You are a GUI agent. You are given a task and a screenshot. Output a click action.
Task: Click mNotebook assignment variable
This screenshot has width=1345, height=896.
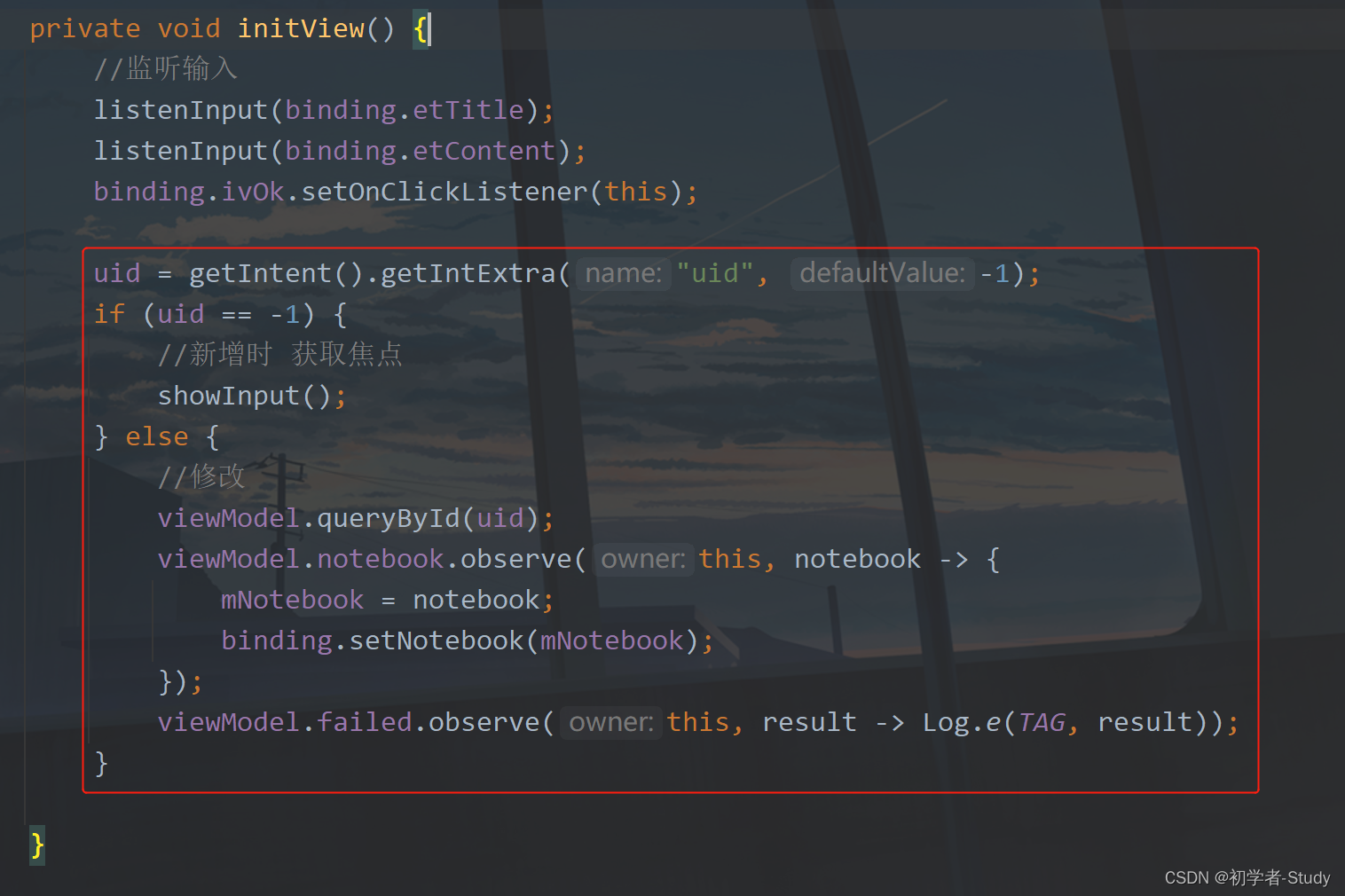[x=293, y=600]
